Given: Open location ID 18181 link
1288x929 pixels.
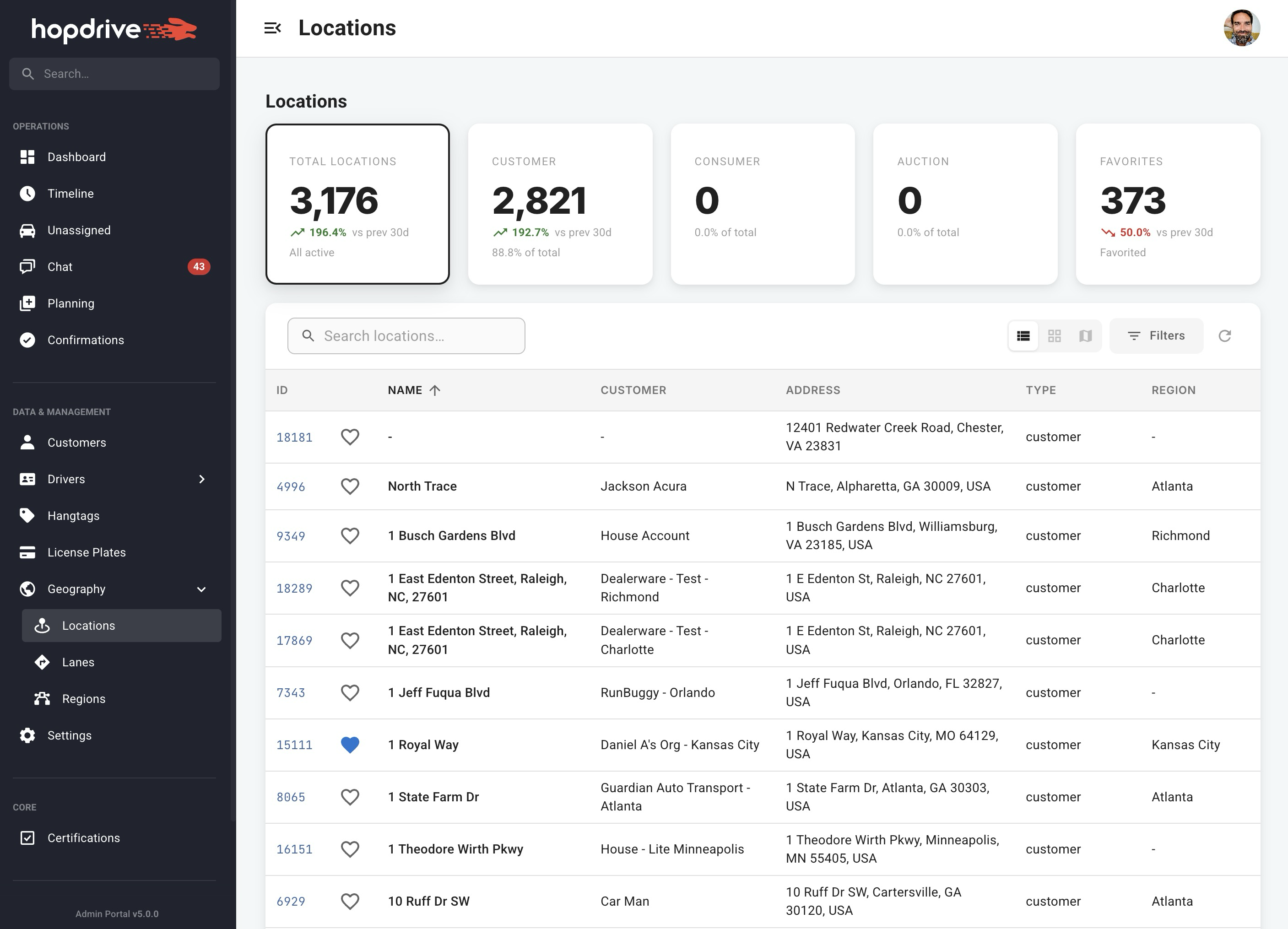Looking at the screenshot, I should tap(294, 437).
